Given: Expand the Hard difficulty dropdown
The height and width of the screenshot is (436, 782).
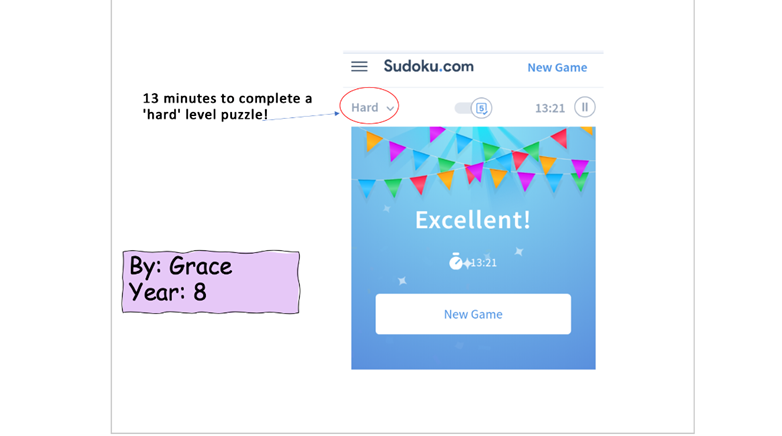Looking at the screenshot, I should (372, 107).
